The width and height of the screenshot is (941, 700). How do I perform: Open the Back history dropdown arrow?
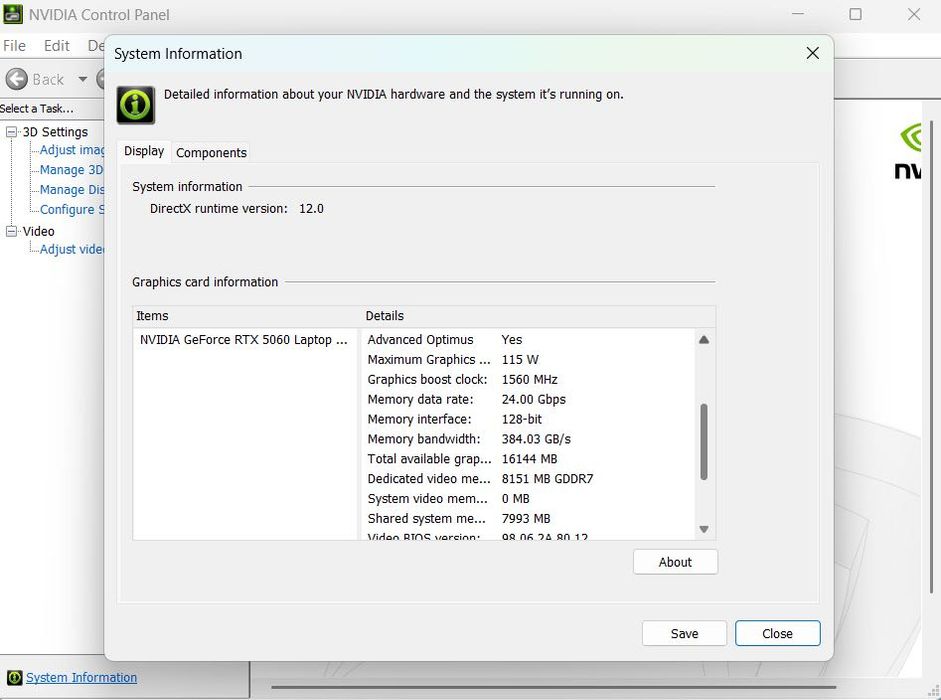[x=83, y=79]
